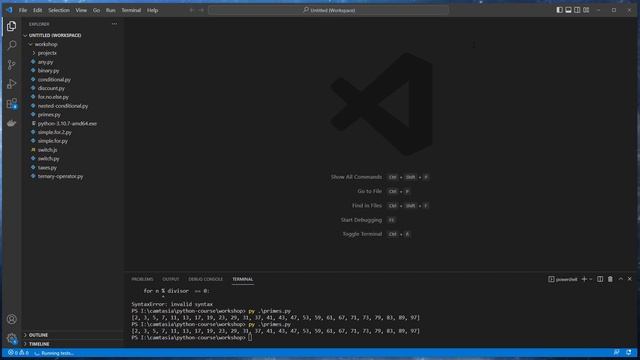Open the Selection menu
Image resolution: width=640 pixels, height=360 pixels.
(x=59, y=10)
